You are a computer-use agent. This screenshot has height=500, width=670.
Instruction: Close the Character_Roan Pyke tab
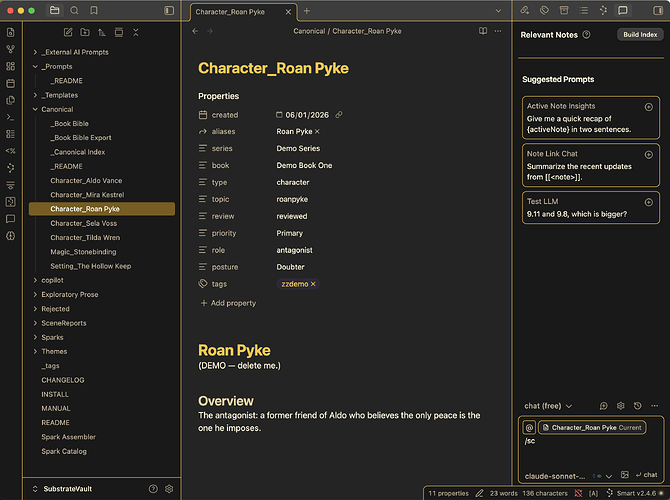[288, 12]
